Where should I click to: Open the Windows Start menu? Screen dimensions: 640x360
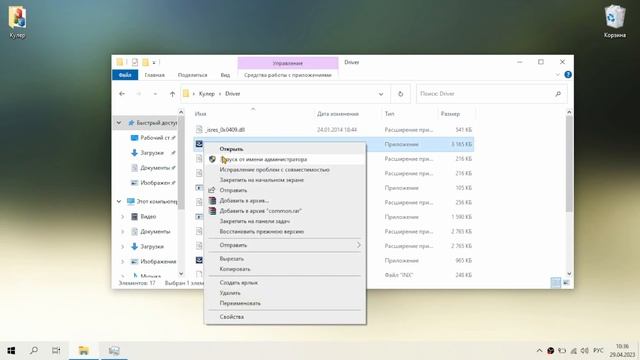point(11,351)
